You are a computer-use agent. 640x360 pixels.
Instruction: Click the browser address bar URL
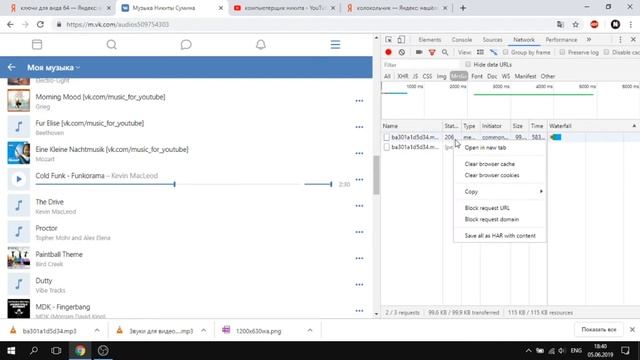(118, 24)
